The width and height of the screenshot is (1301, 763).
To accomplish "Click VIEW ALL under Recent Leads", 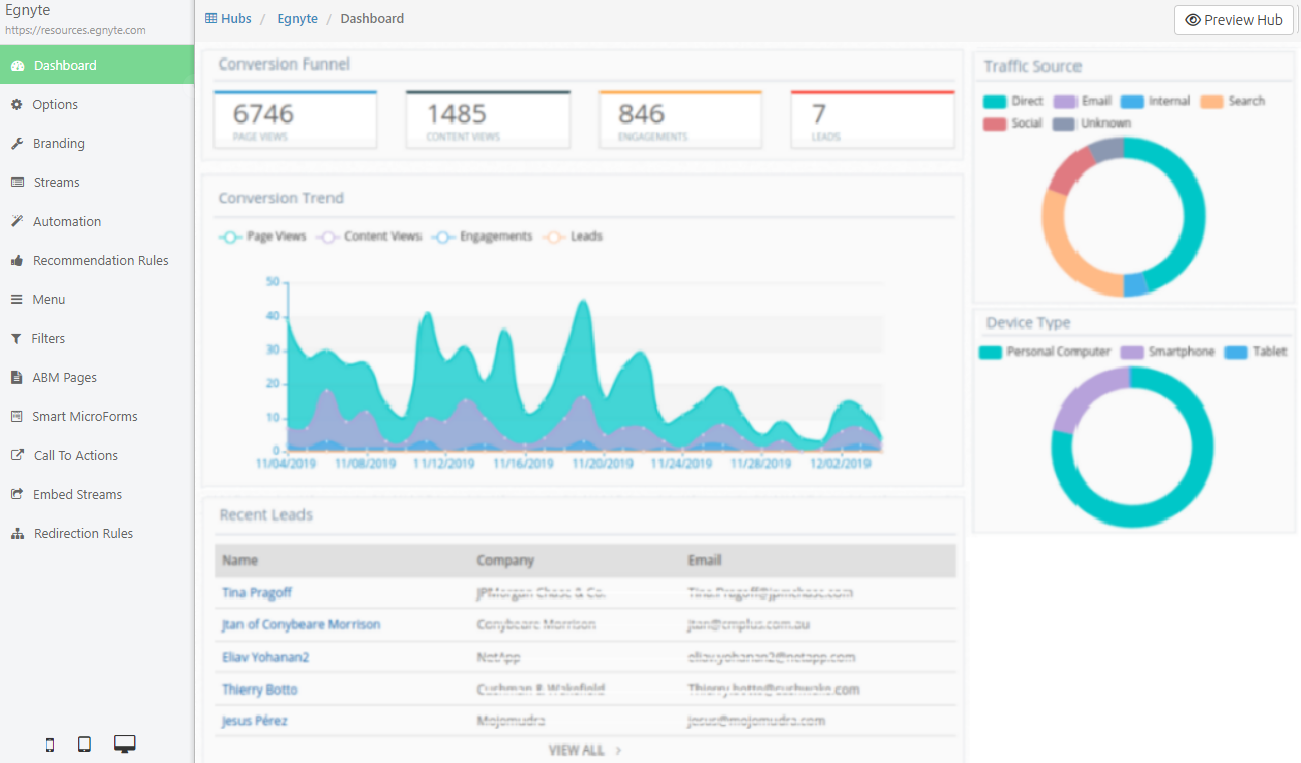I will click(585, 750).
